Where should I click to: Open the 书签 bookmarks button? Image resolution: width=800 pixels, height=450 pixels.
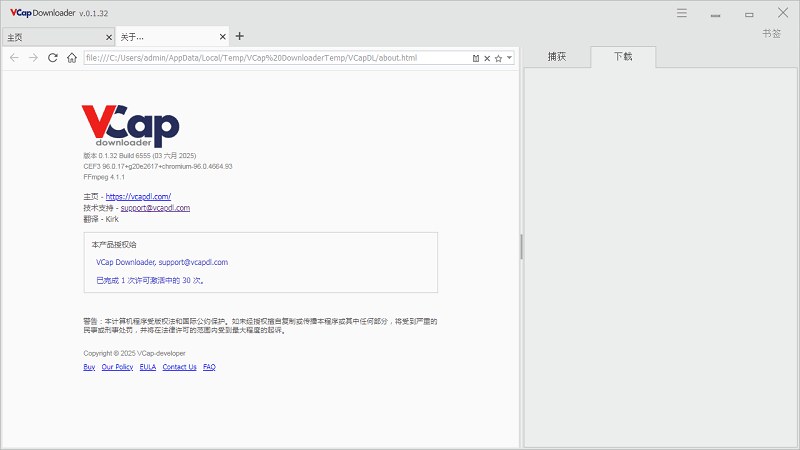[771, 33]
